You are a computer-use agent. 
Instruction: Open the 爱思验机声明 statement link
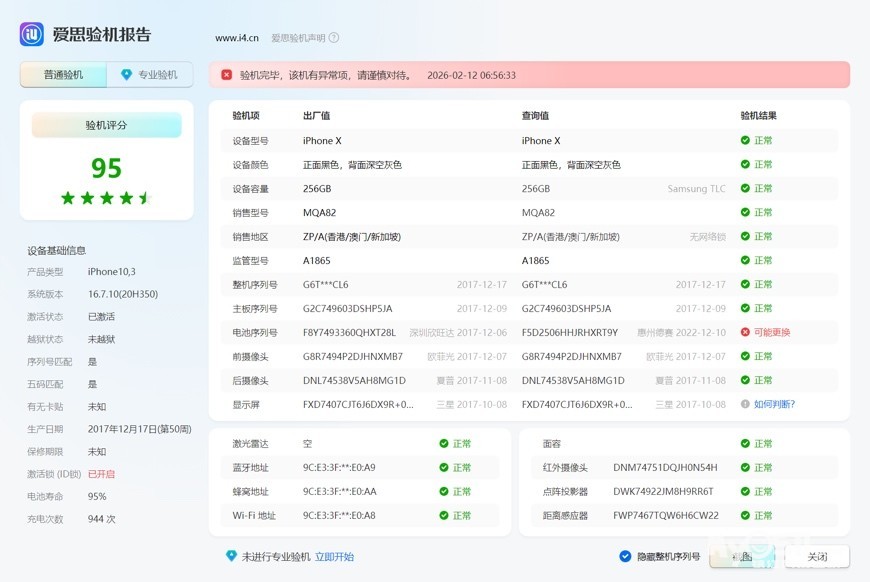coord(298,38)
